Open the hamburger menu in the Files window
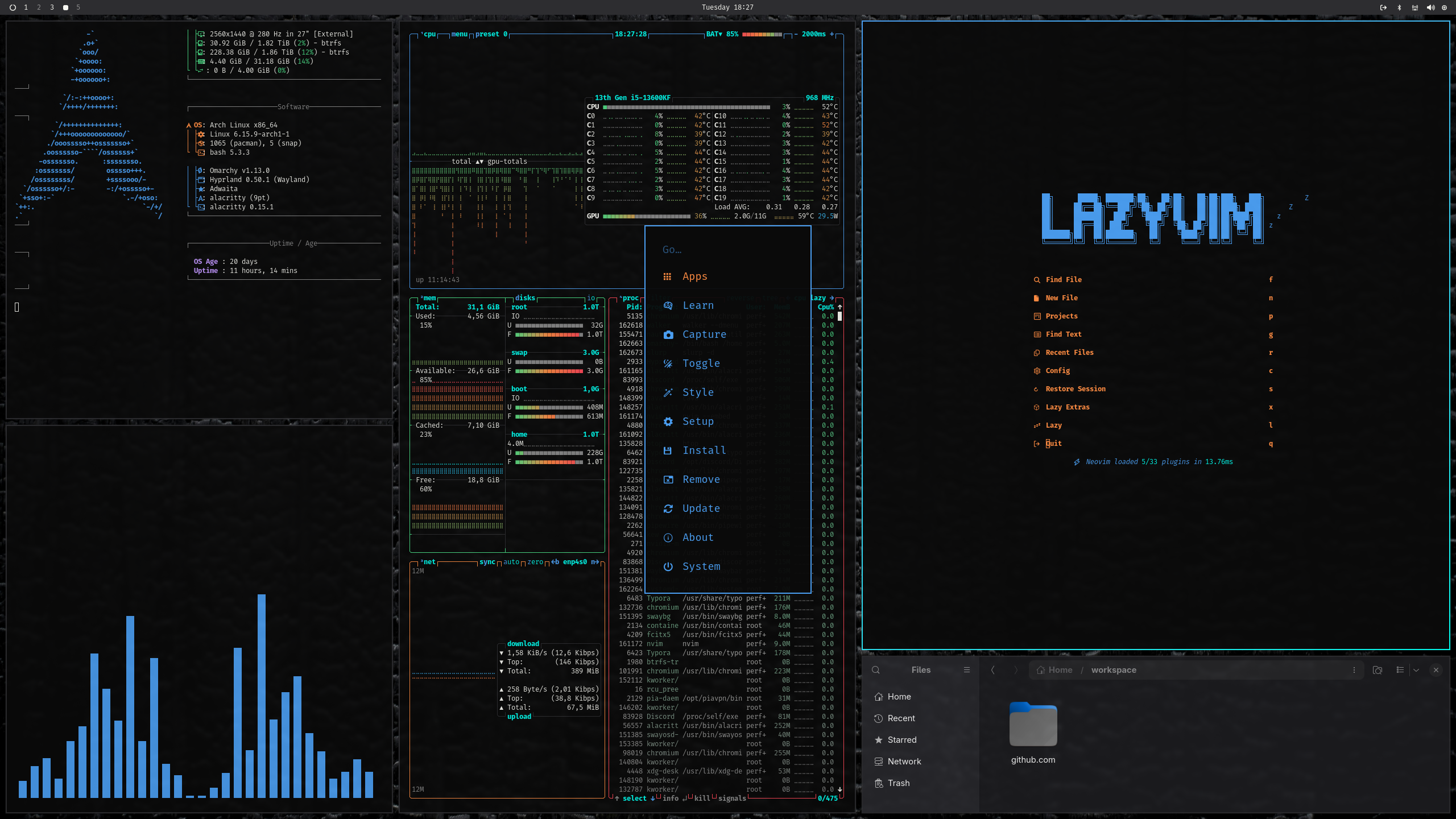1456x819 pixels. 966,670
